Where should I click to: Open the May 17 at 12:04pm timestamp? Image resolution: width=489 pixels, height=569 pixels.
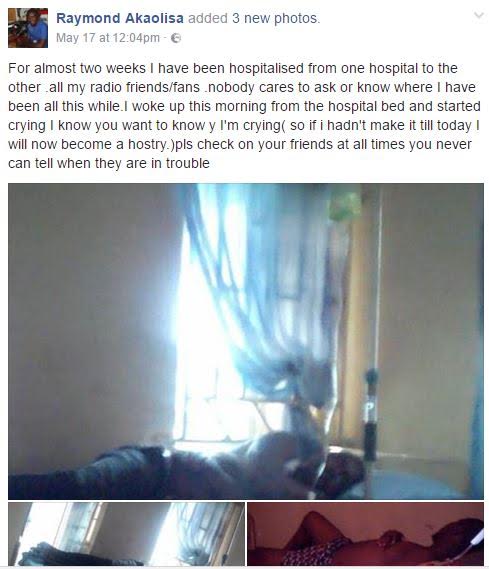(x=108, y=38)
